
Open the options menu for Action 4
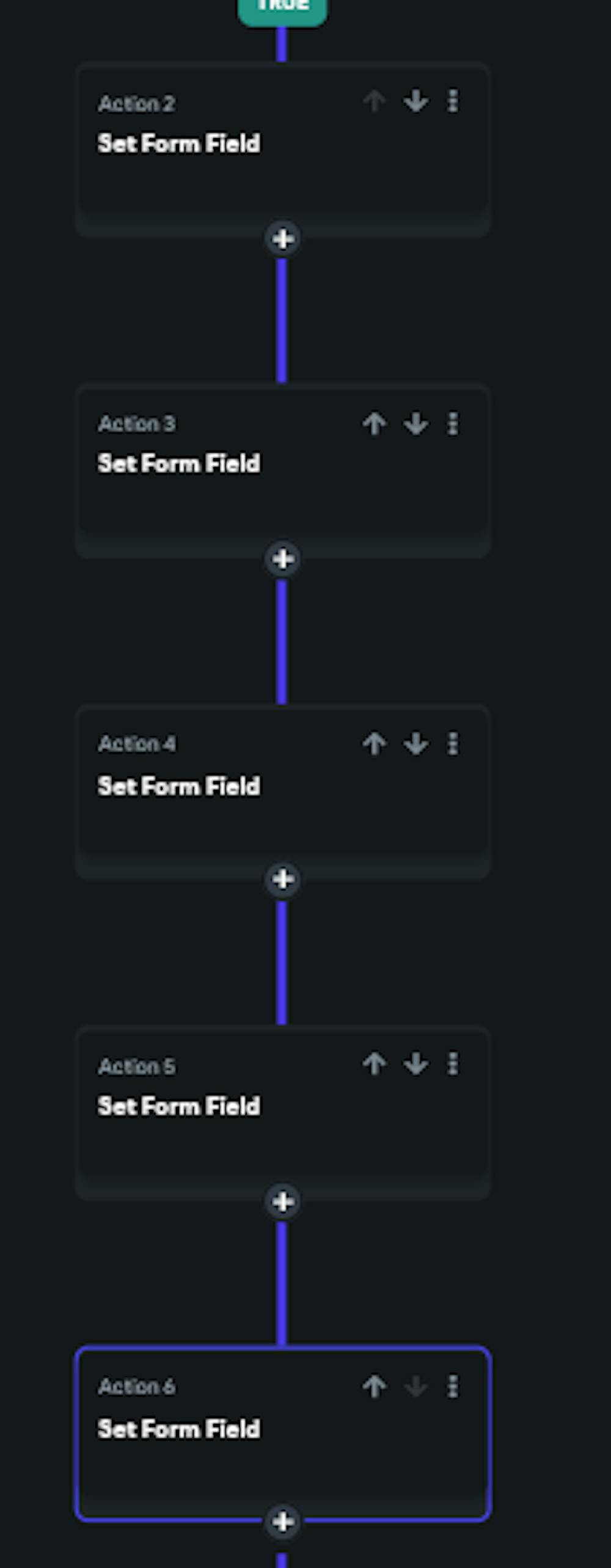pos(453,744)
